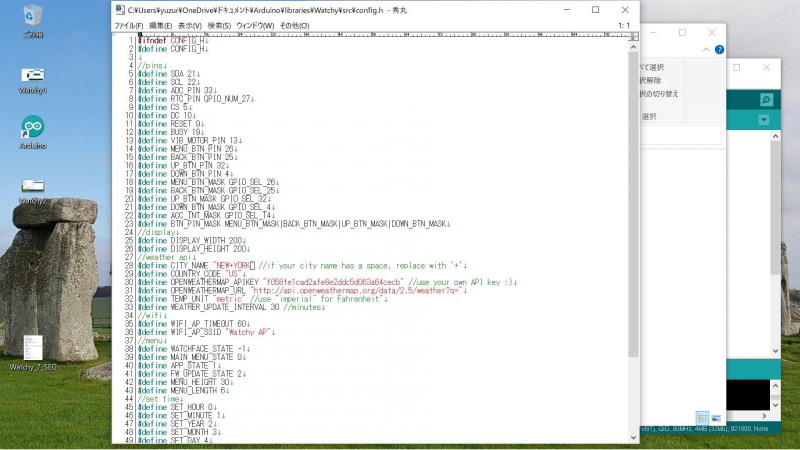Click the COUNTRY_CODE "US" line
This screenshot has width=800, height=450.
192,274
